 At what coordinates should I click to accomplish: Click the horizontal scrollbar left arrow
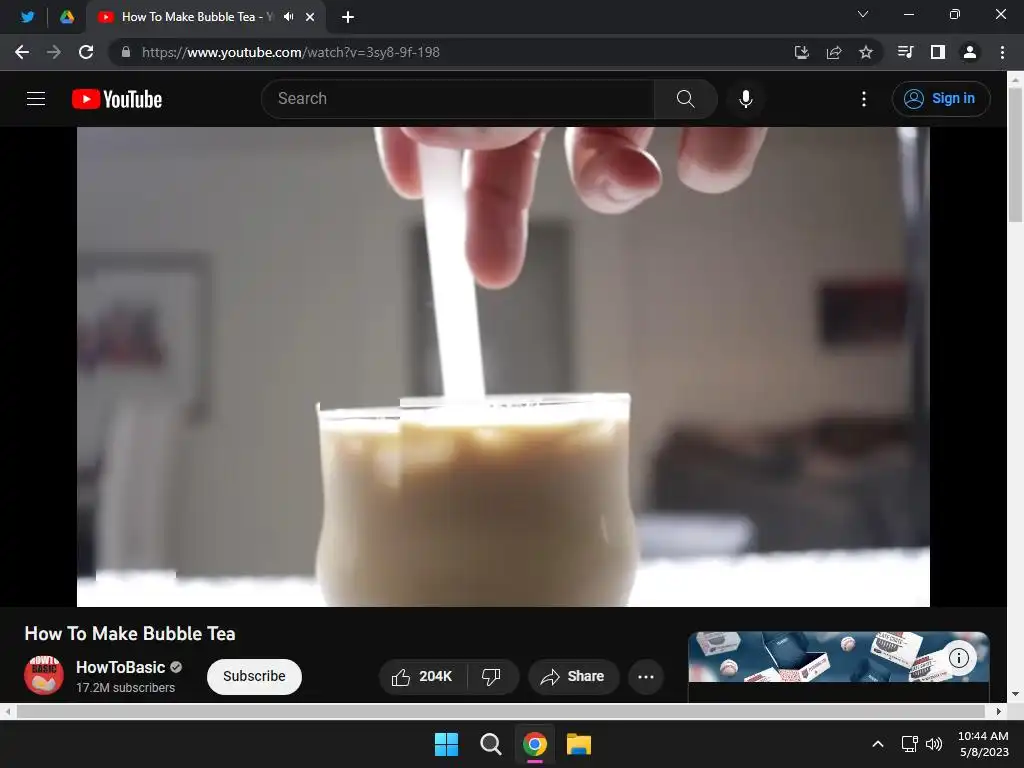[x=7, y=711]
